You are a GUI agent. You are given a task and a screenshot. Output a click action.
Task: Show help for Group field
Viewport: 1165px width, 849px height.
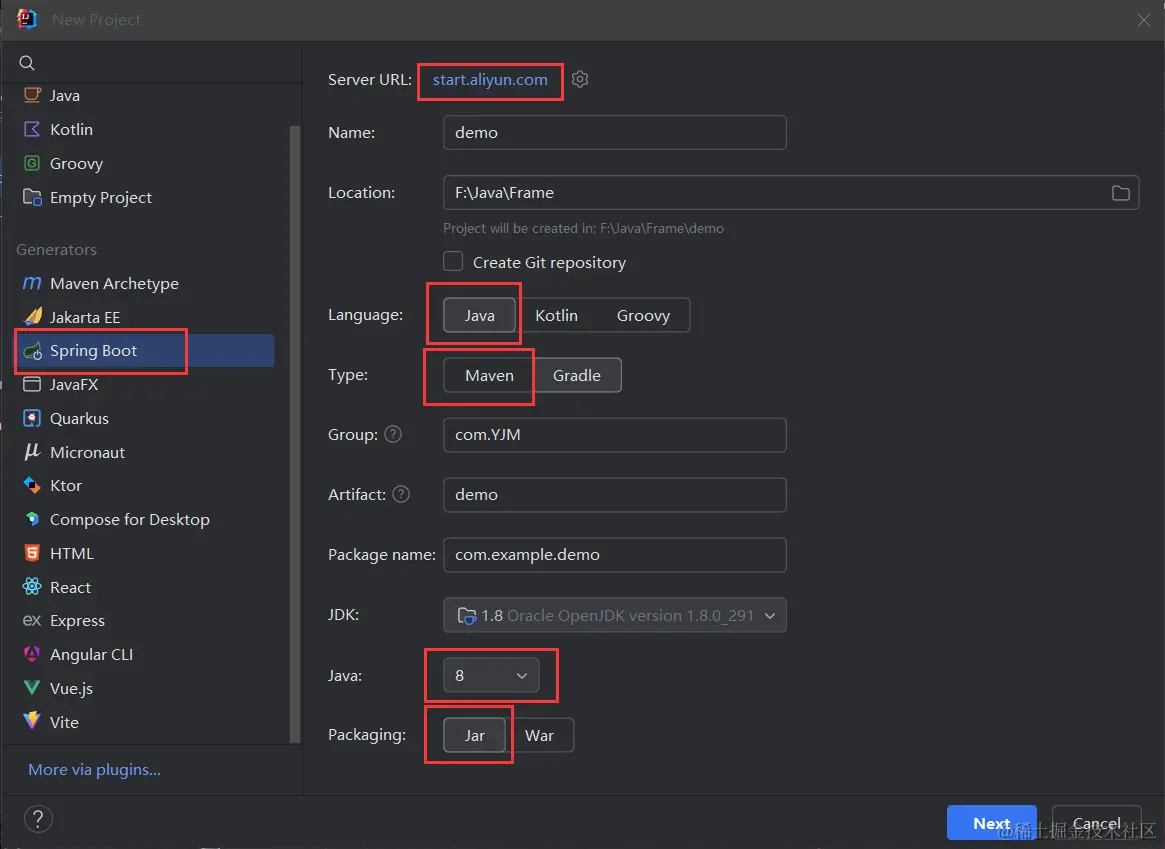[393, 435]
